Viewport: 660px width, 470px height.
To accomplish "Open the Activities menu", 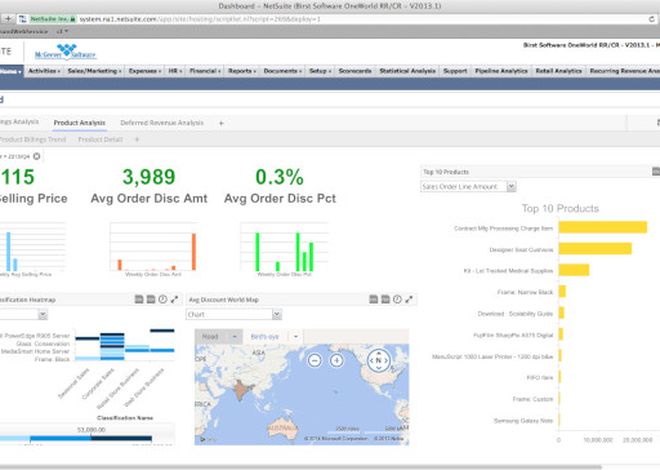I will click(x=44, y=71).
